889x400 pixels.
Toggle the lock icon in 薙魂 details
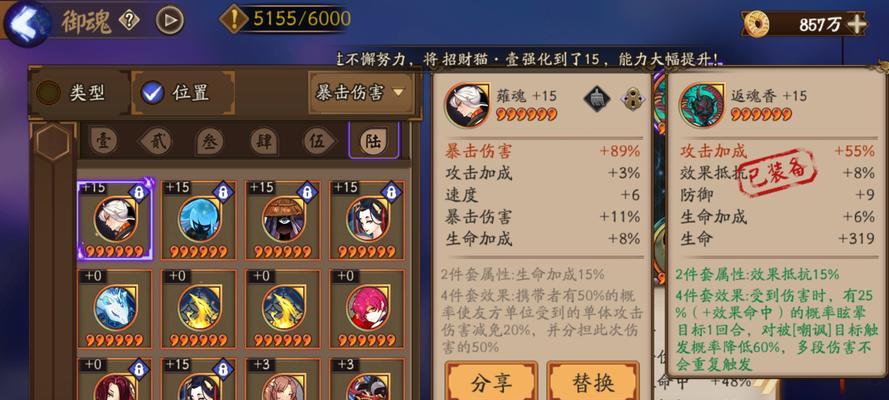[632, 100]
